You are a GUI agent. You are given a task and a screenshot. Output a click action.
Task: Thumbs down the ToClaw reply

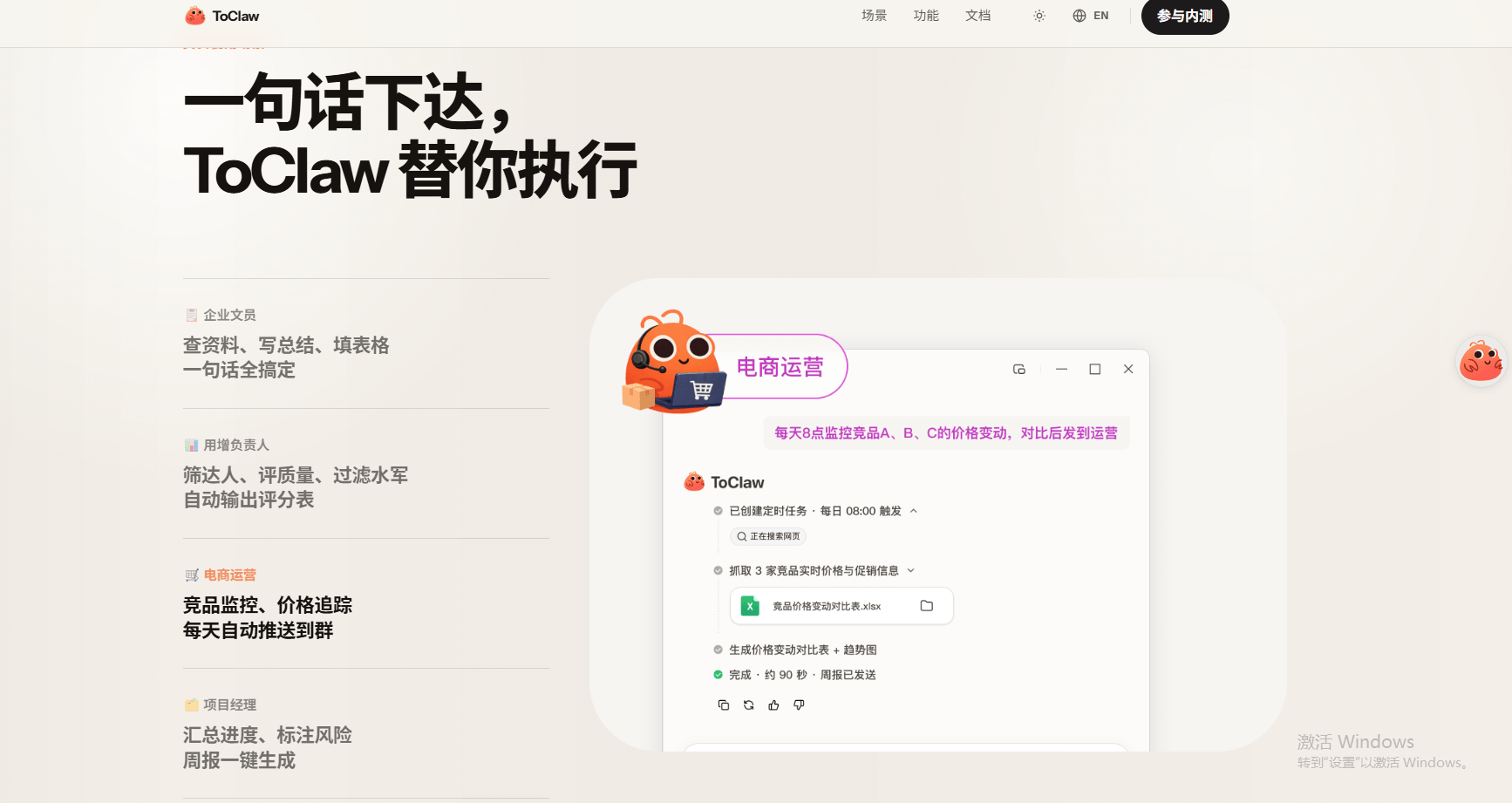799,705
